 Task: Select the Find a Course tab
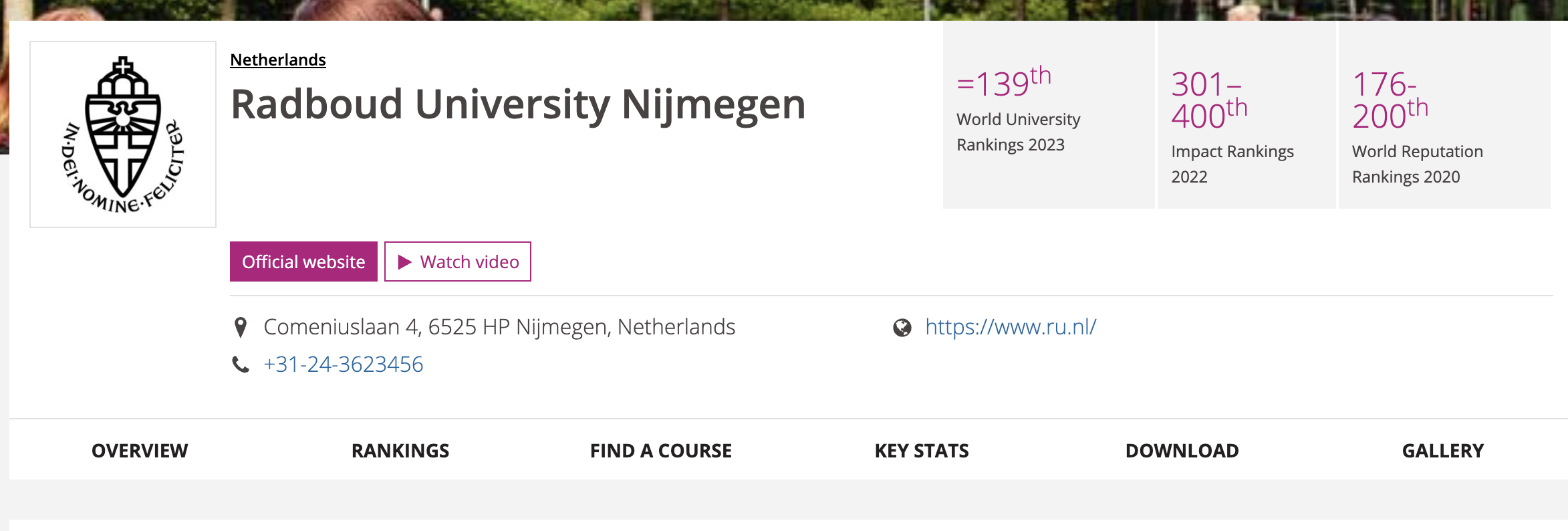(x=661, y=451)
